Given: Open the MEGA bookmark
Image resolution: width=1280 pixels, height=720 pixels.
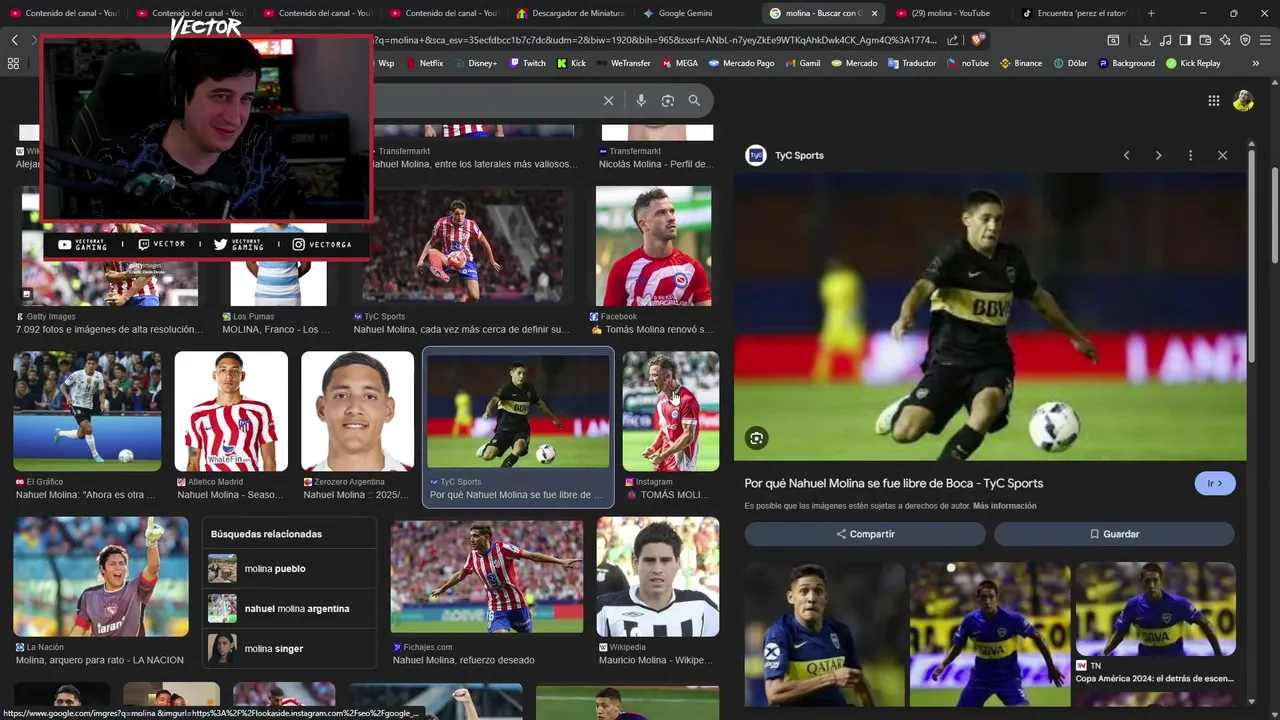Looking at the screenshot, I should pos(680,63).
